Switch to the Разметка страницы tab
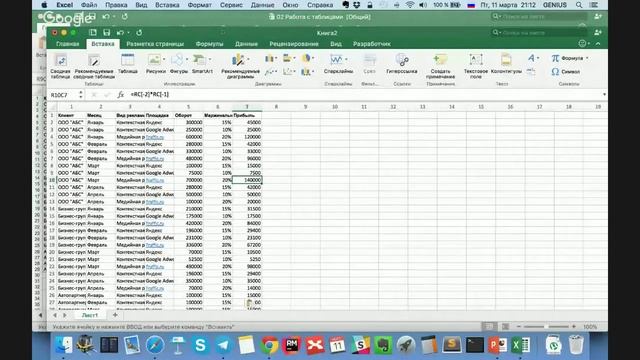This screenshot has width=640, height=360. pos(155,44)
